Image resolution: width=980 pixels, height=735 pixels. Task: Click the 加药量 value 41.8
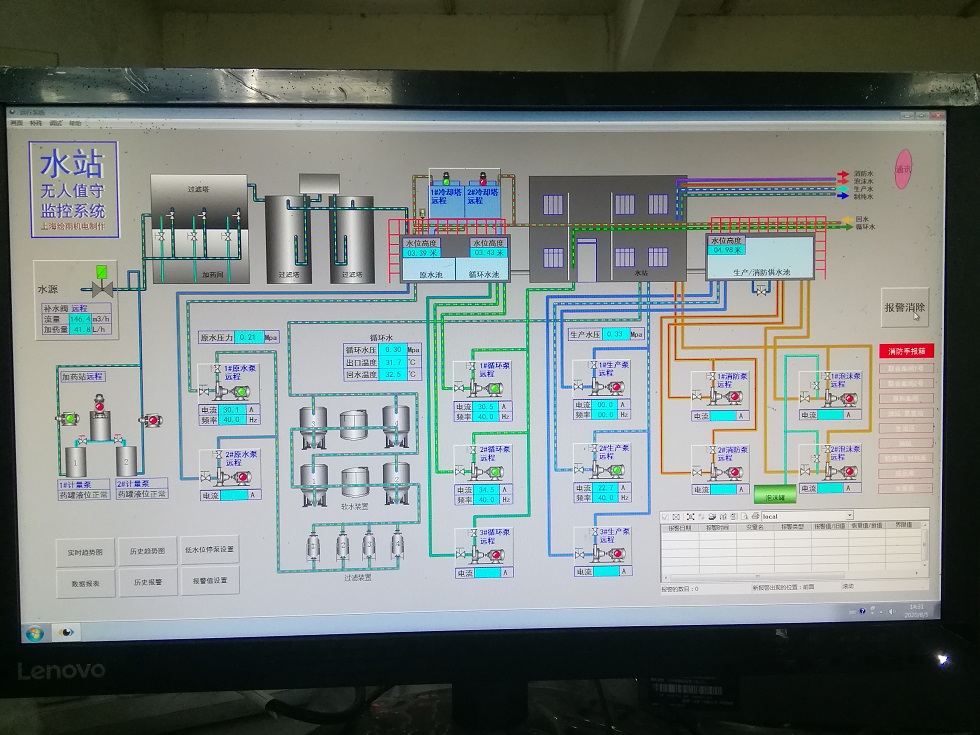[x=80, y=329]
